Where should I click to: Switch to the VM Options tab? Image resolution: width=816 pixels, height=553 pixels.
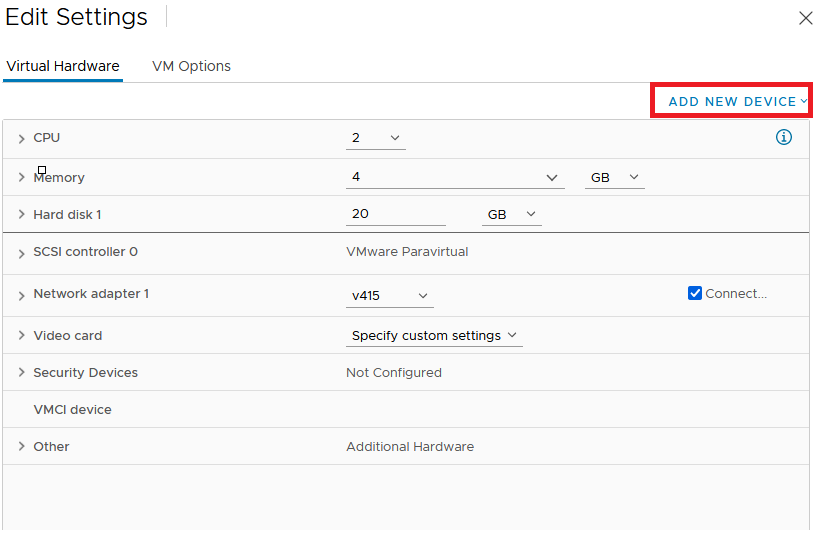pos(191,66)
